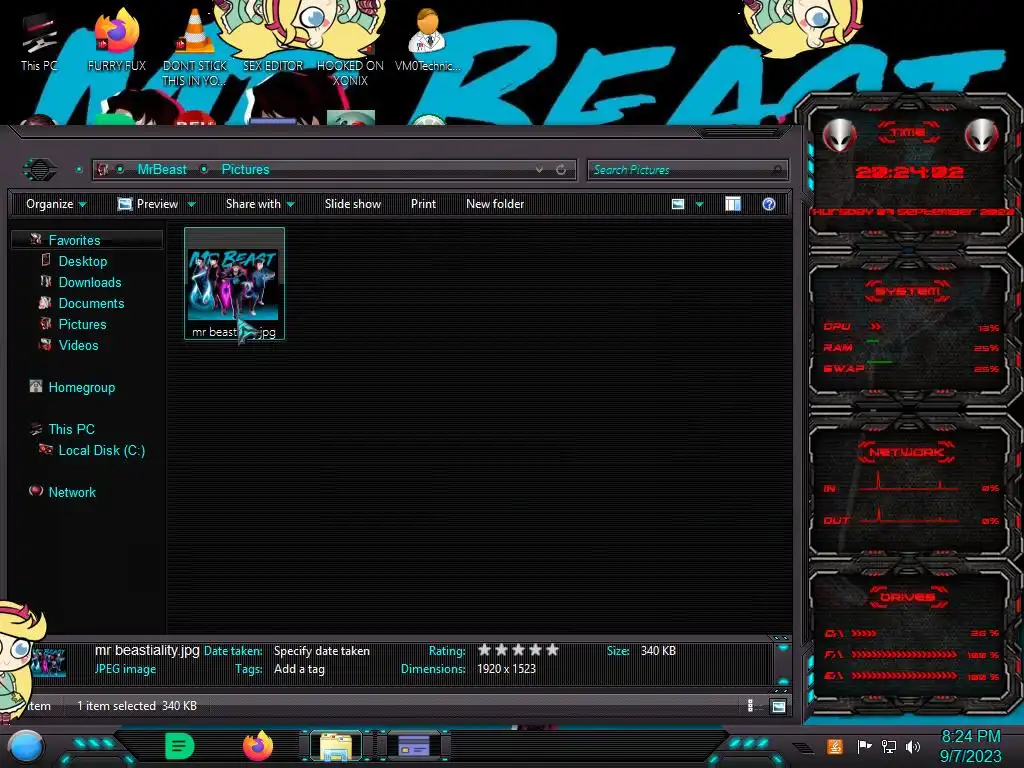Select This PC in navigation pane

pyautogui.click(x=72, y=429)
